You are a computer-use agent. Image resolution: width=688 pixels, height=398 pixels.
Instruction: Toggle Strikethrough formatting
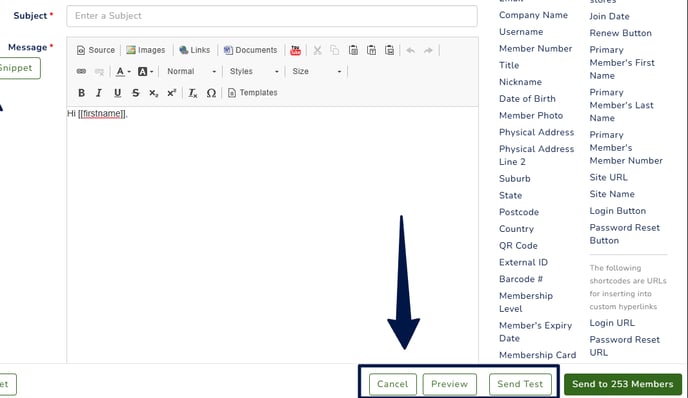coord(135,93)
